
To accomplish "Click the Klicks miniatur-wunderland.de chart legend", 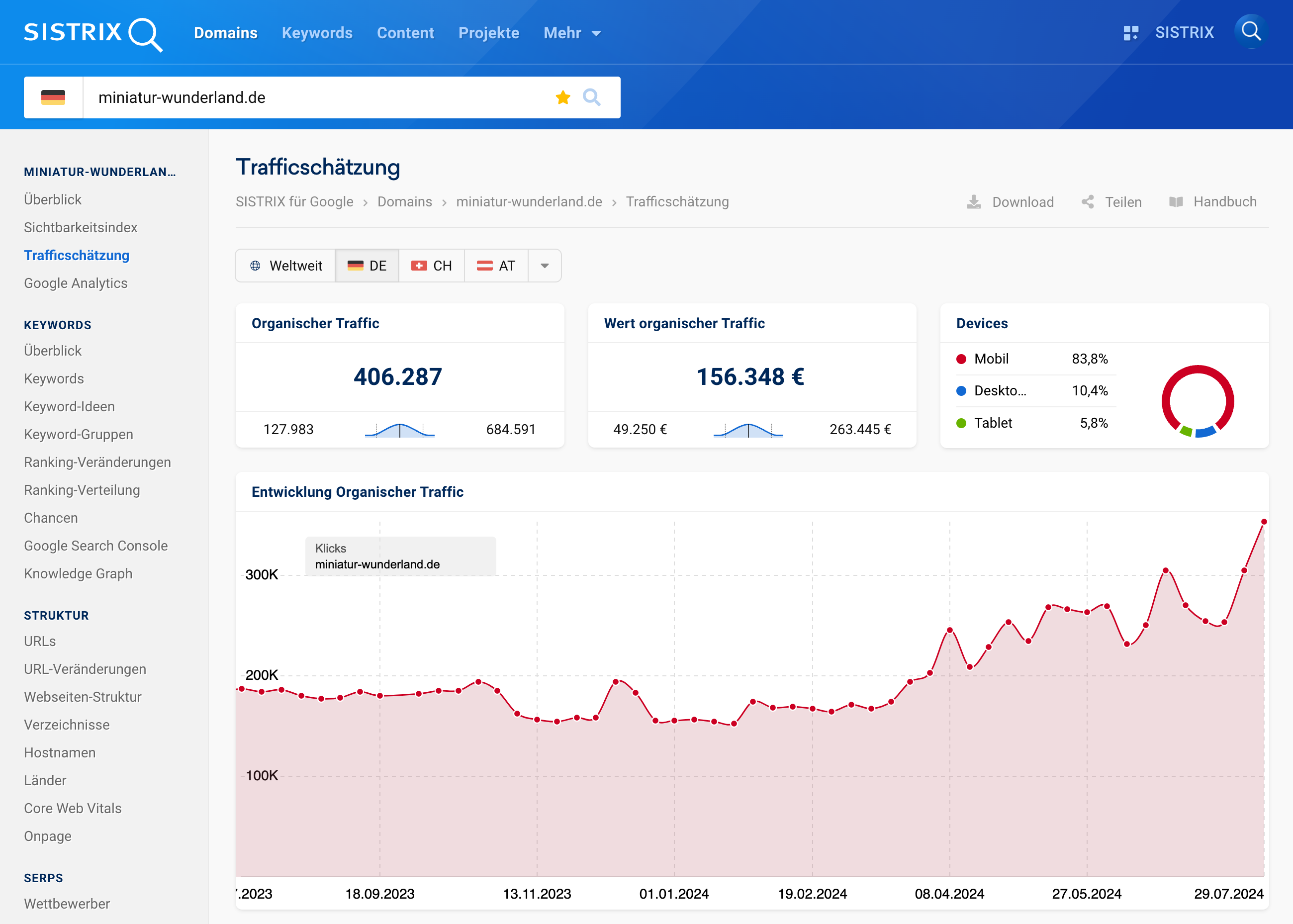I will click(x=400, y=556).
